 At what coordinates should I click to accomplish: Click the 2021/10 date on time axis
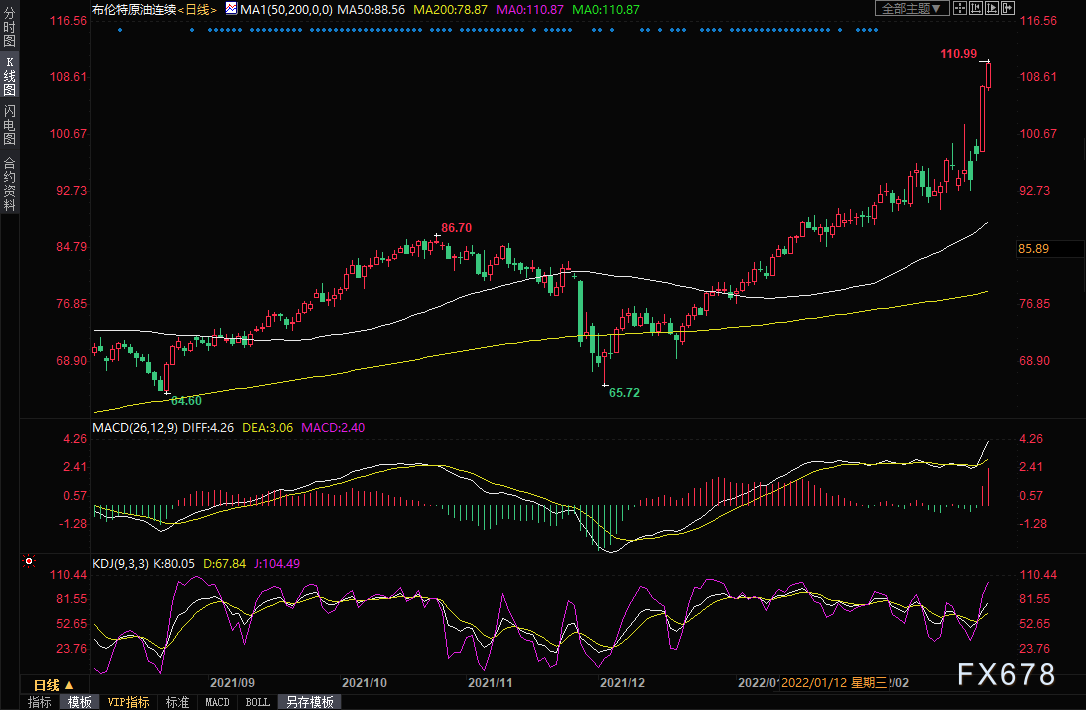(x=364, y=683)
